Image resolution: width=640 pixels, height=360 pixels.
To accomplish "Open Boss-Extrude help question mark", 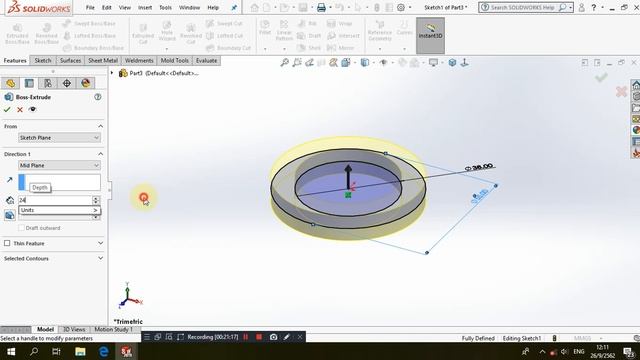I will point(98,97).
